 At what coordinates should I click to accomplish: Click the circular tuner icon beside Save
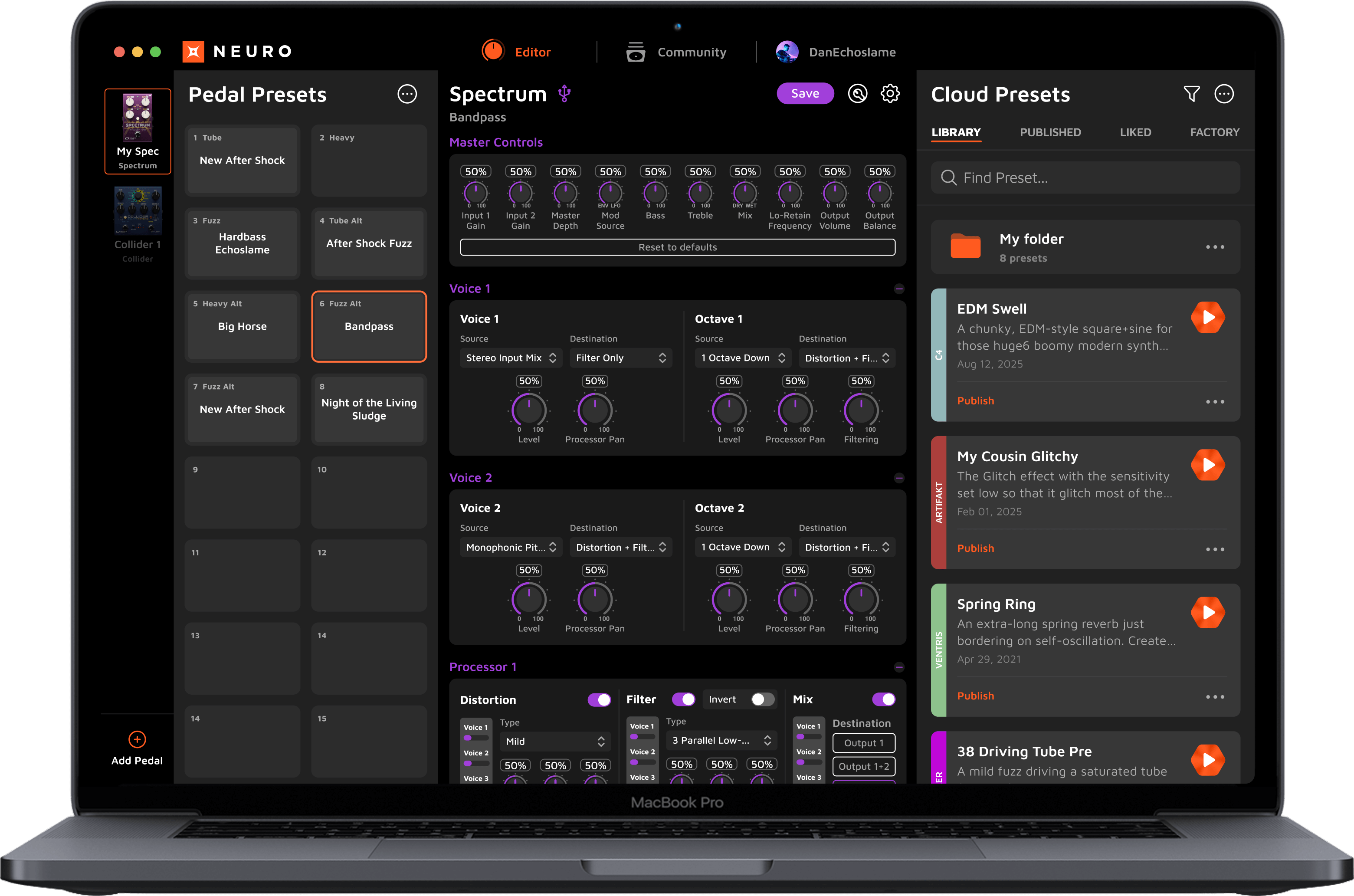click(857, 94)
